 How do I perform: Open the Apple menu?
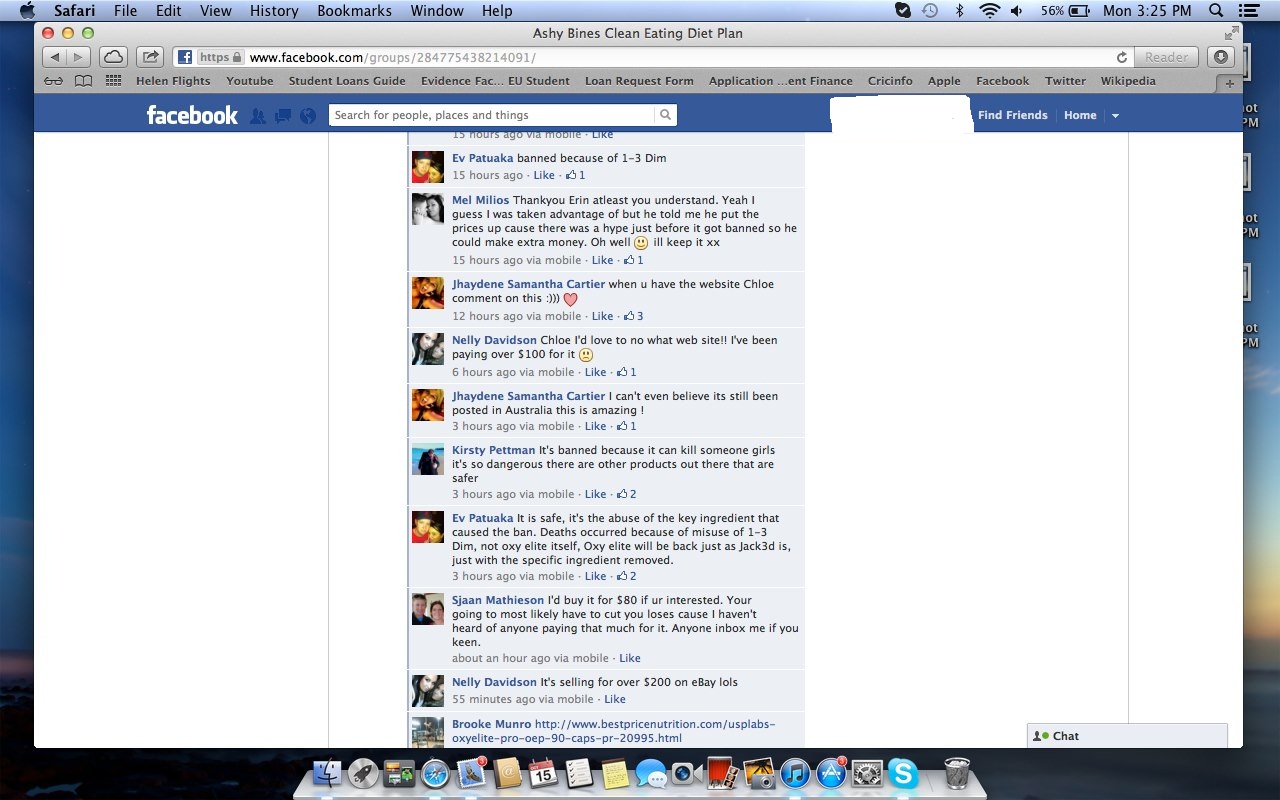pos(27,11)
